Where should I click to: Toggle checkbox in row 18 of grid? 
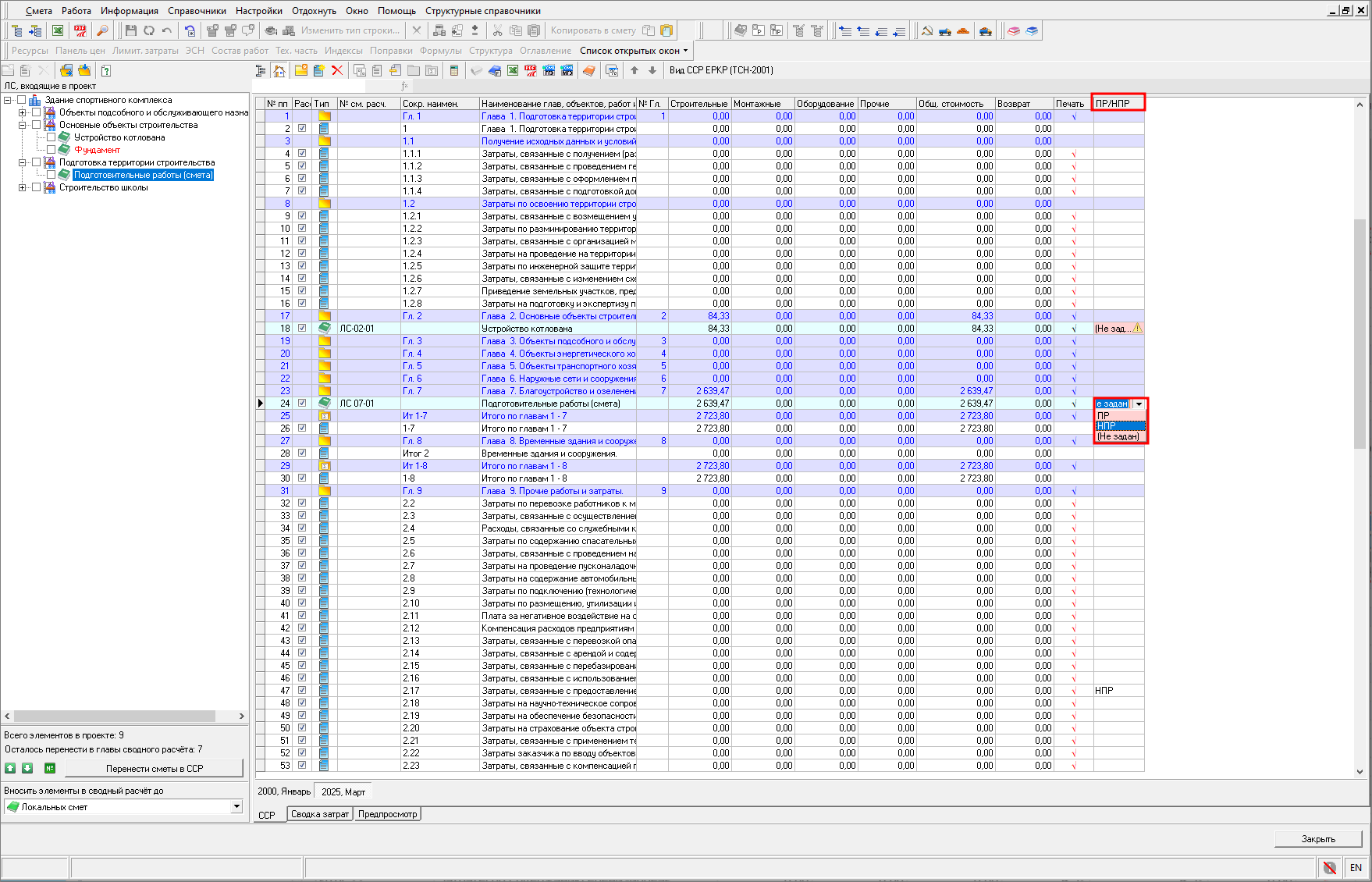302,329
